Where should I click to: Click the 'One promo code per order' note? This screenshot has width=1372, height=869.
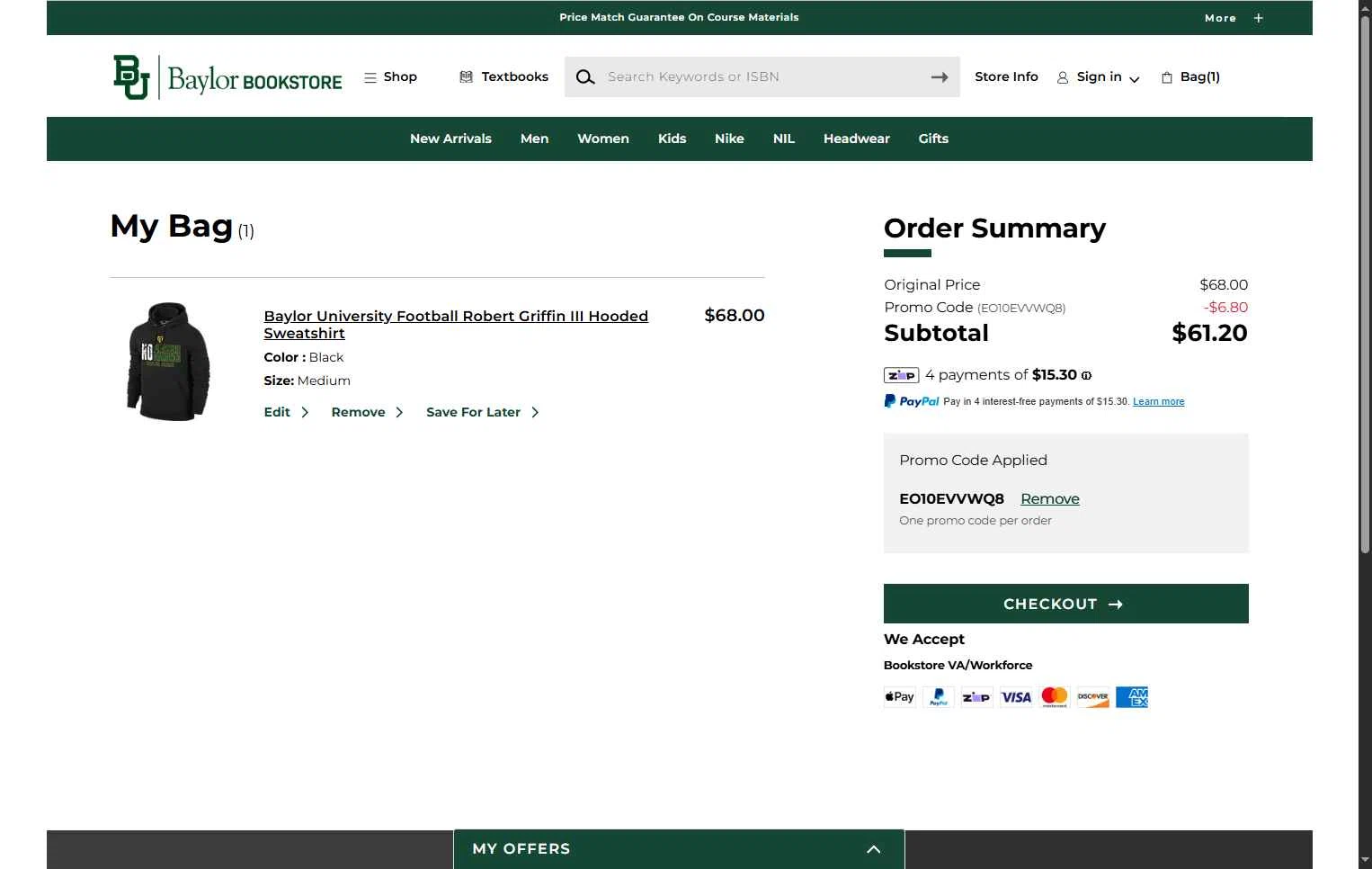(976, 521)
